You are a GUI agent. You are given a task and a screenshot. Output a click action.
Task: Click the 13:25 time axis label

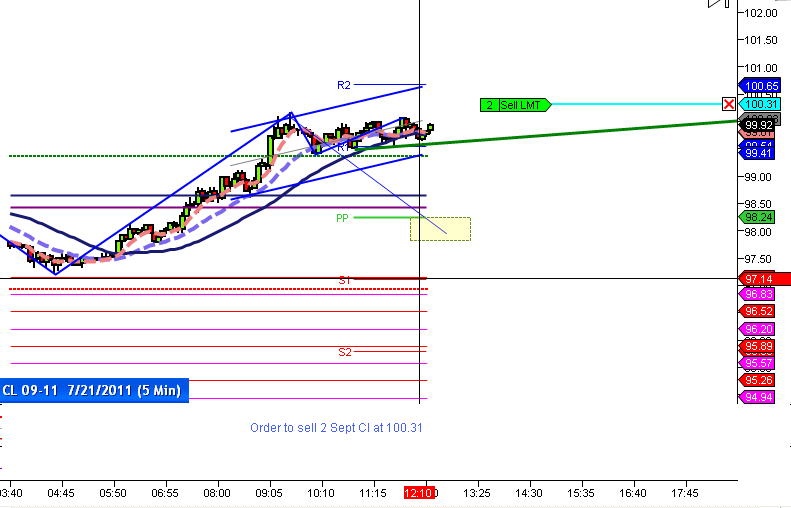coord(477,493)
